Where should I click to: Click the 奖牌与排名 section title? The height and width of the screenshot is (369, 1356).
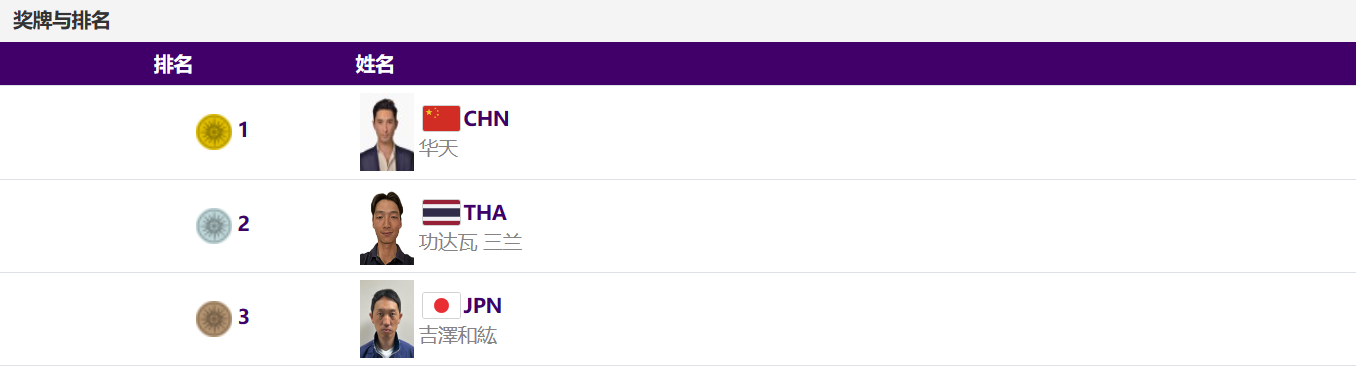(x=61, y=20)
